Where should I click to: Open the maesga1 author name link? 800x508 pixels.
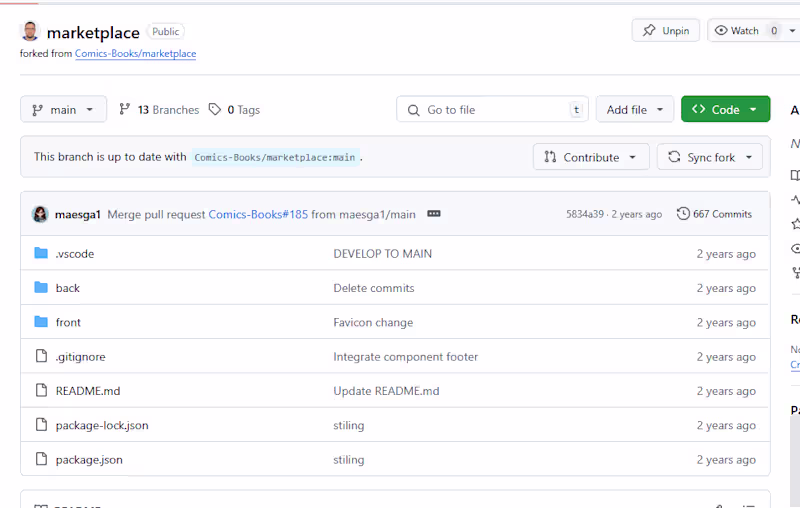78,215
